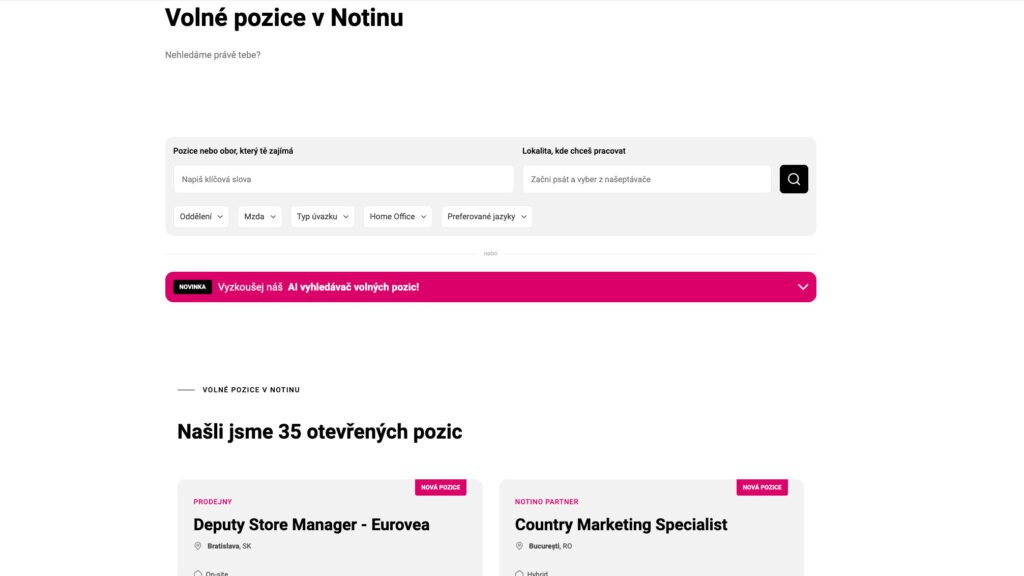Click the On-site icon on Deputy Store Manager card
1024x576 pixels.
[x=199, y=571]
